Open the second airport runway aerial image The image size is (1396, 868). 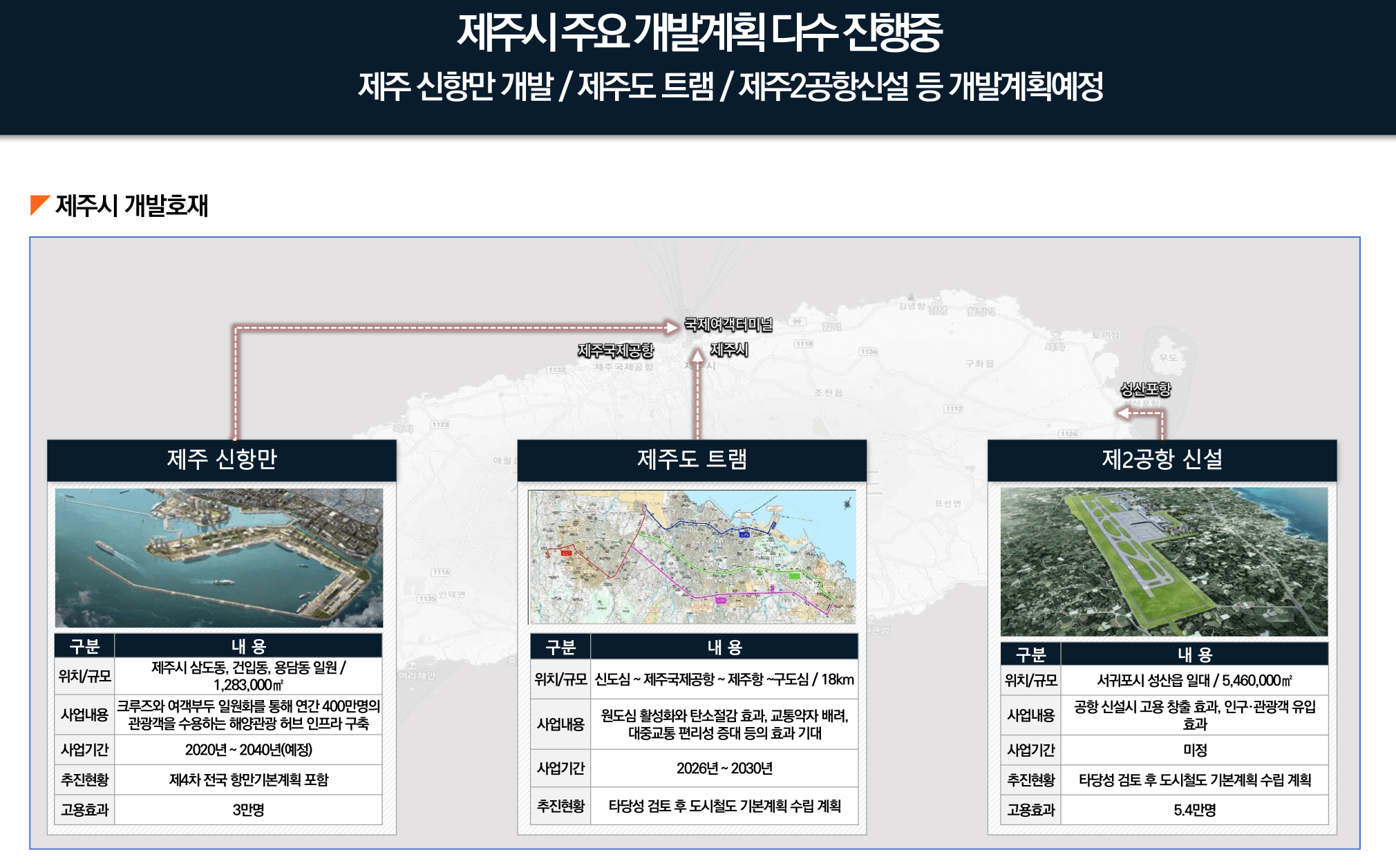[x=1164, y=561]
